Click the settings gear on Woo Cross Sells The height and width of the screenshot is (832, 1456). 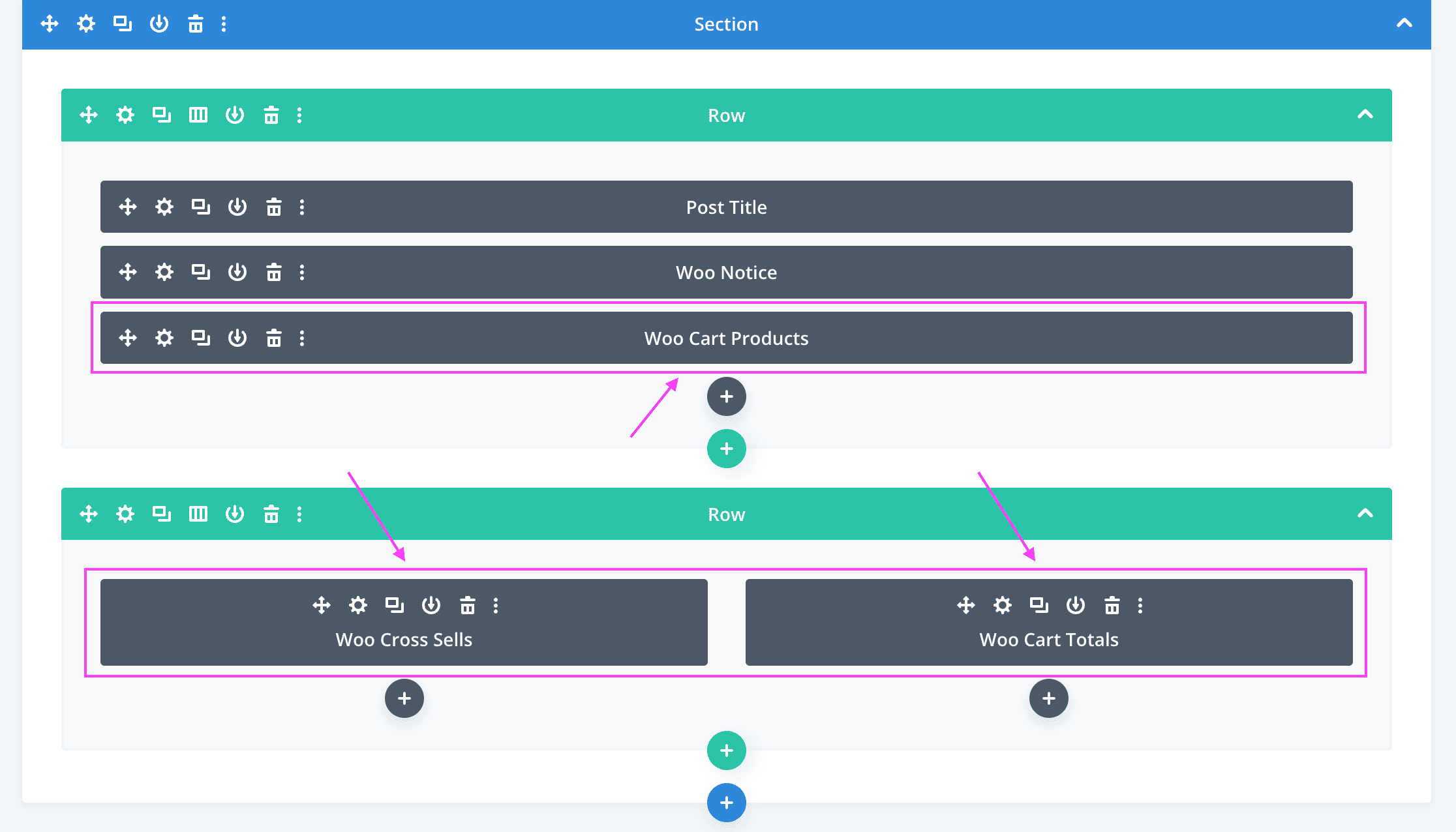tap(356, 605)
